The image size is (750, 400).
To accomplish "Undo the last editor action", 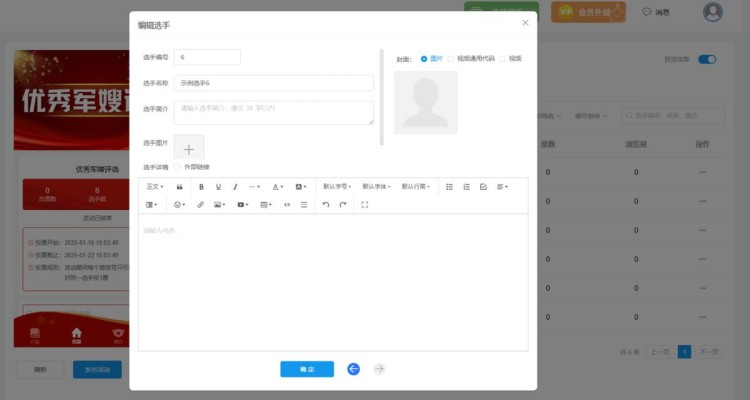I will [x=325, y=204].
